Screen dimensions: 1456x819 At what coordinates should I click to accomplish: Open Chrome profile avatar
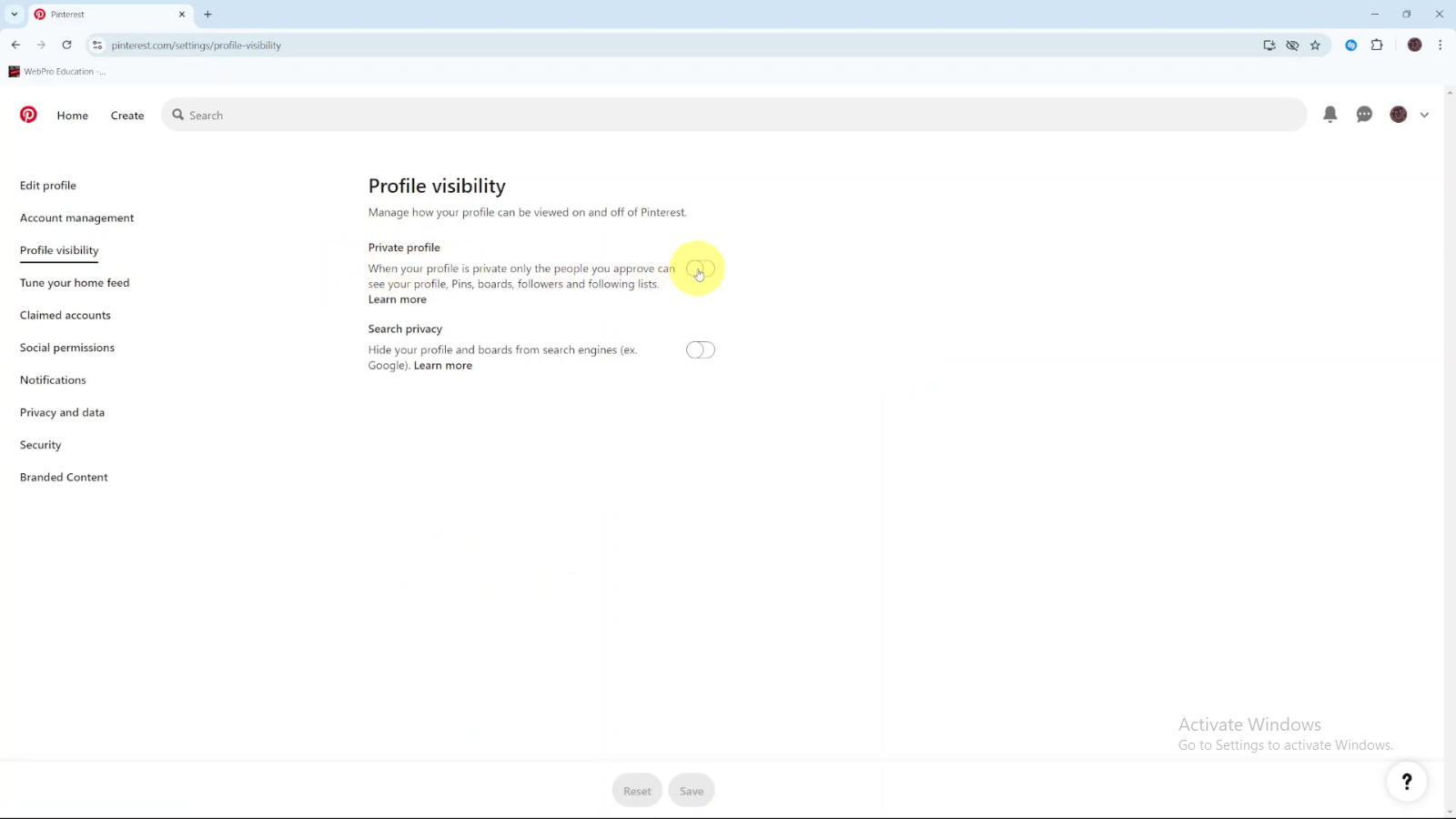coord(1414,45)
